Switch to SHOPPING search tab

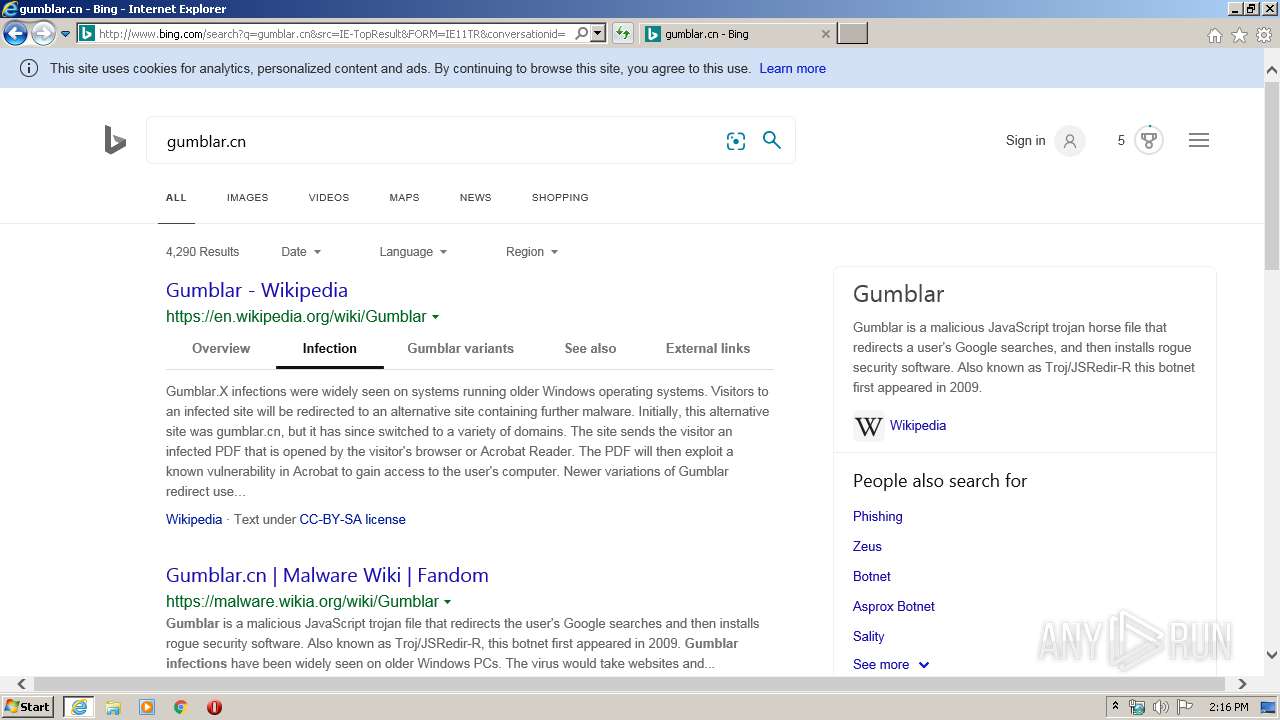(560, 197)
